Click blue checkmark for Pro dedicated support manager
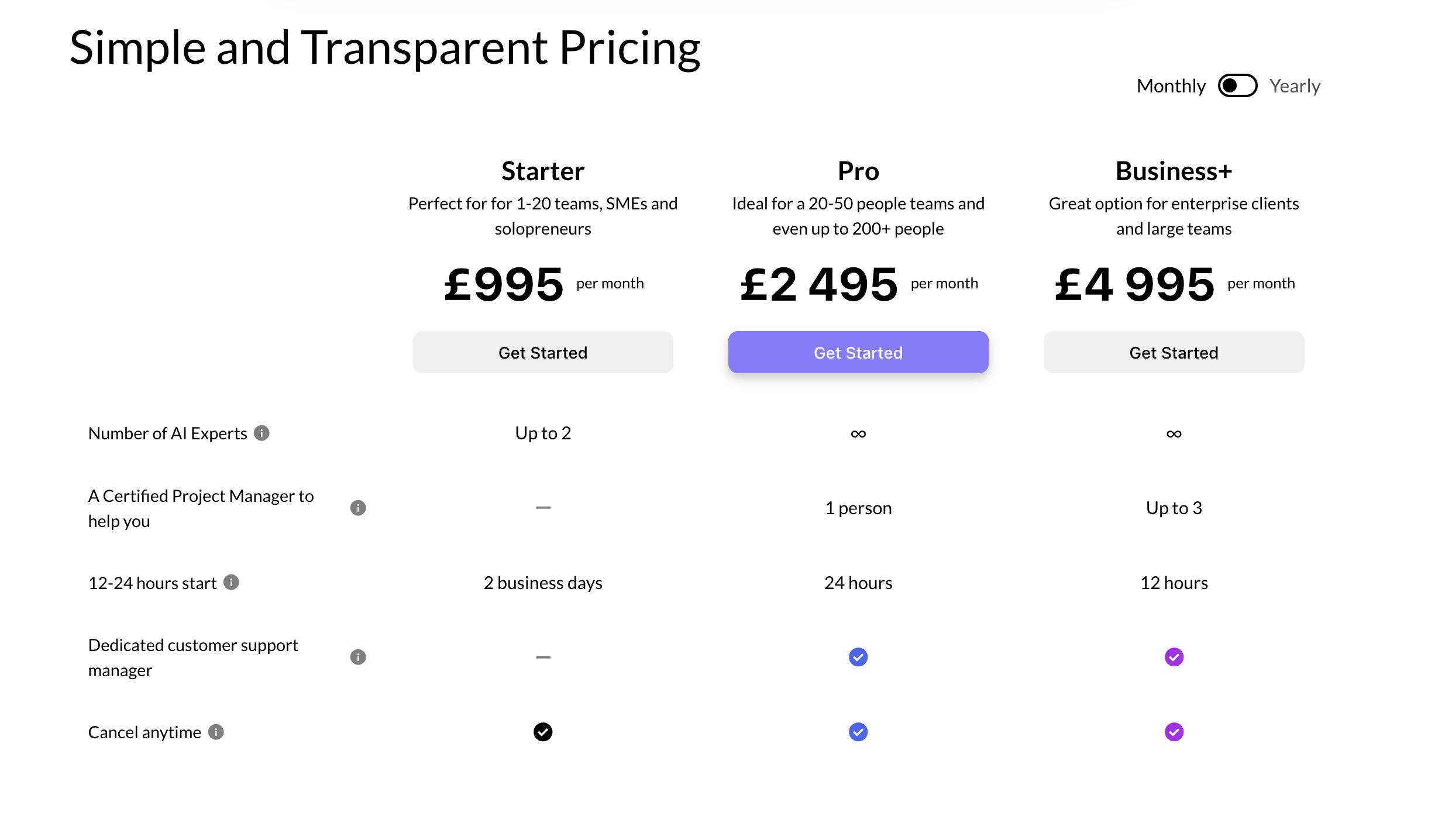 tap(858, 657)
